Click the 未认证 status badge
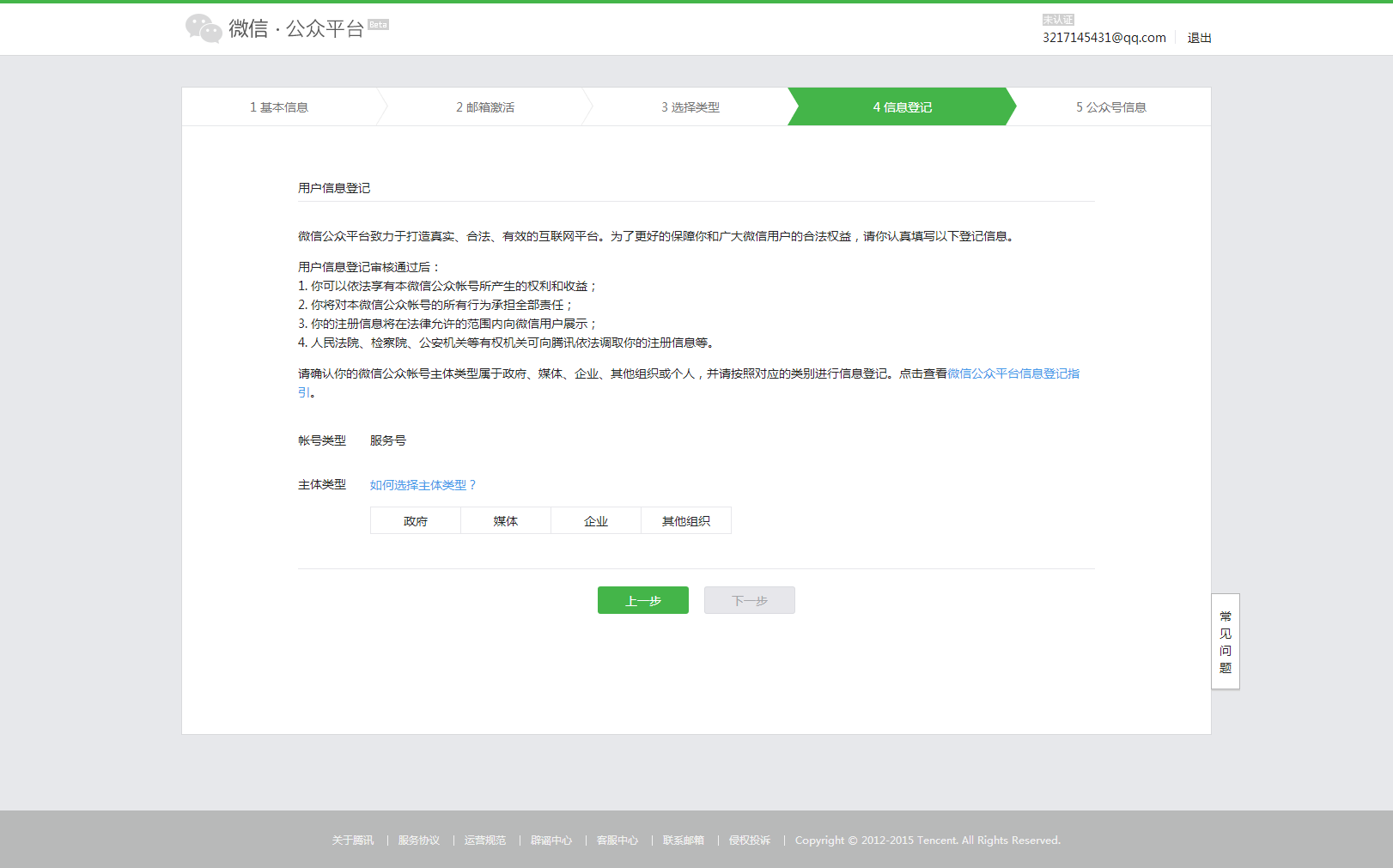Viewport: 1393px width, 868px height. coord(1058,20)
